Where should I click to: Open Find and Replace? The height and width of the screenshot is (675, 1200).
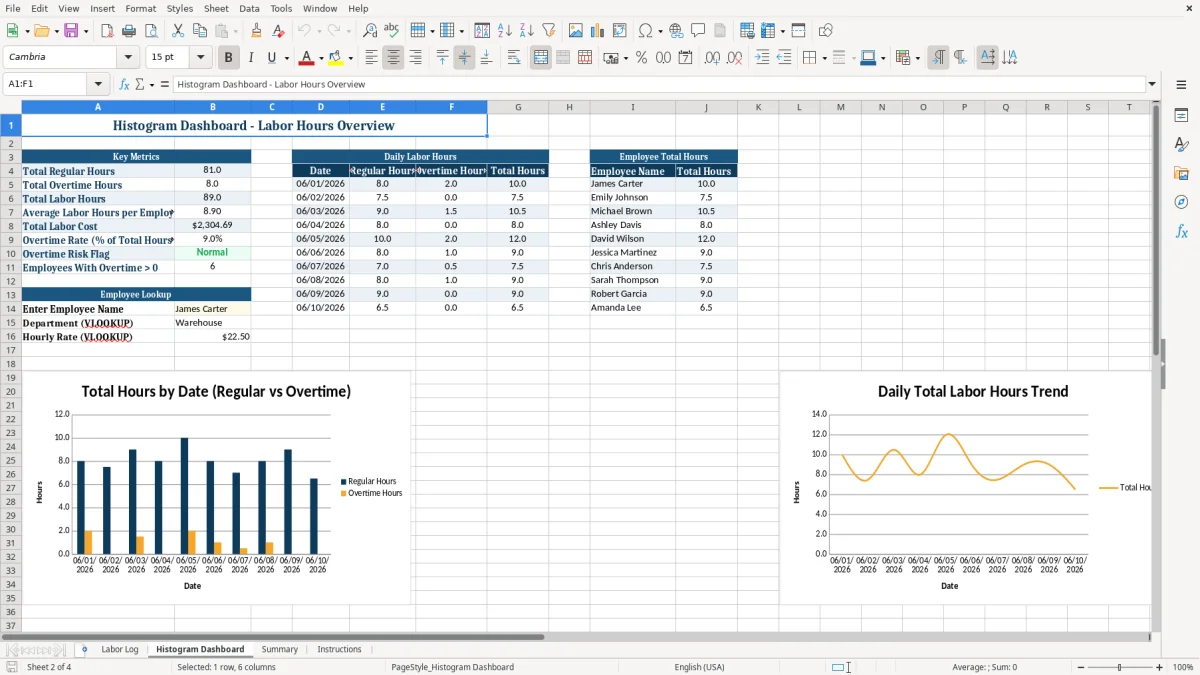point(370,31)
